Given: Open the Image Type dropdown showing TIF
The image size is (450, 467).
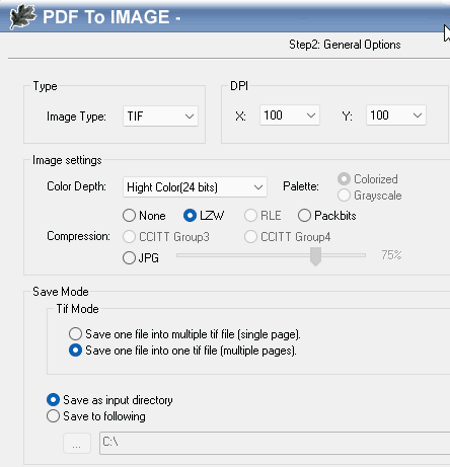Looking at the screenshot, I should coord(161,116).
